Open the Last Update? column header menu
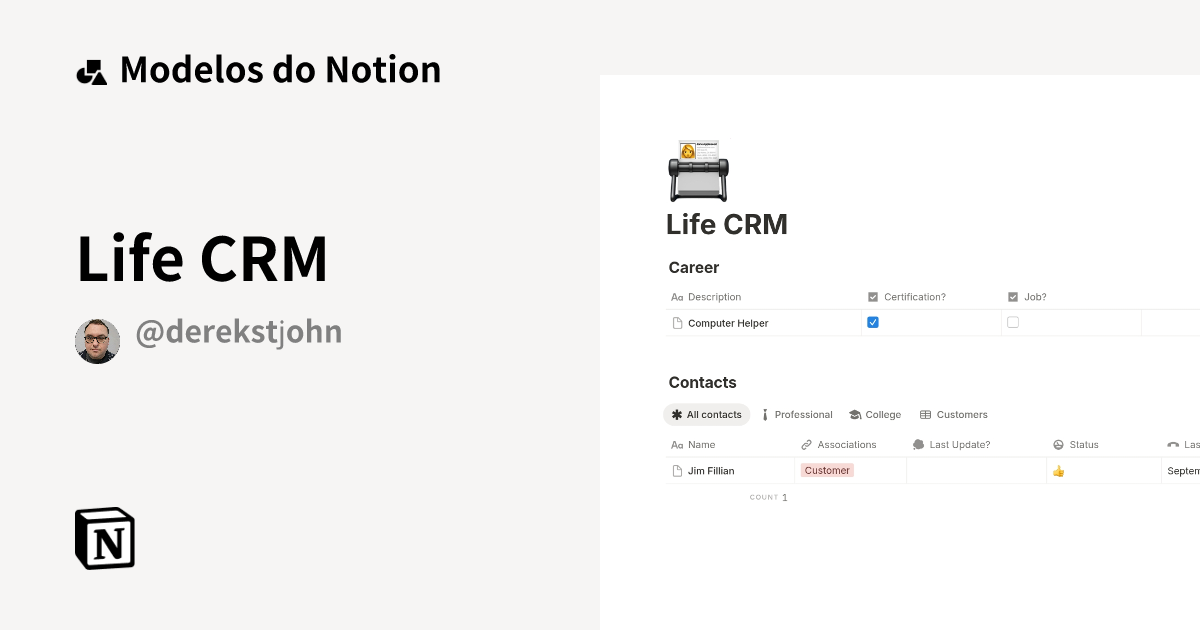 tap(951, 444)
